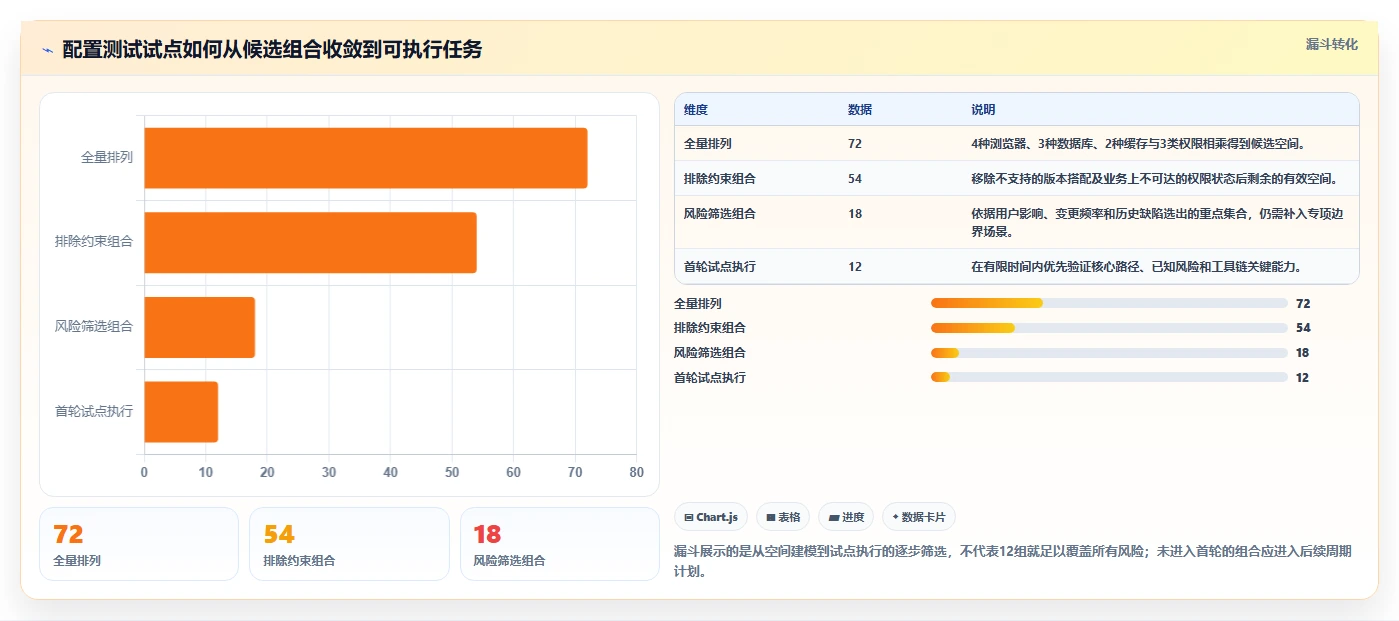Image resolution: width=1399 pixels, height=621 pixels.
Task: Click the 首轮试点执行 progress bar
Action: pos(1109,377)
